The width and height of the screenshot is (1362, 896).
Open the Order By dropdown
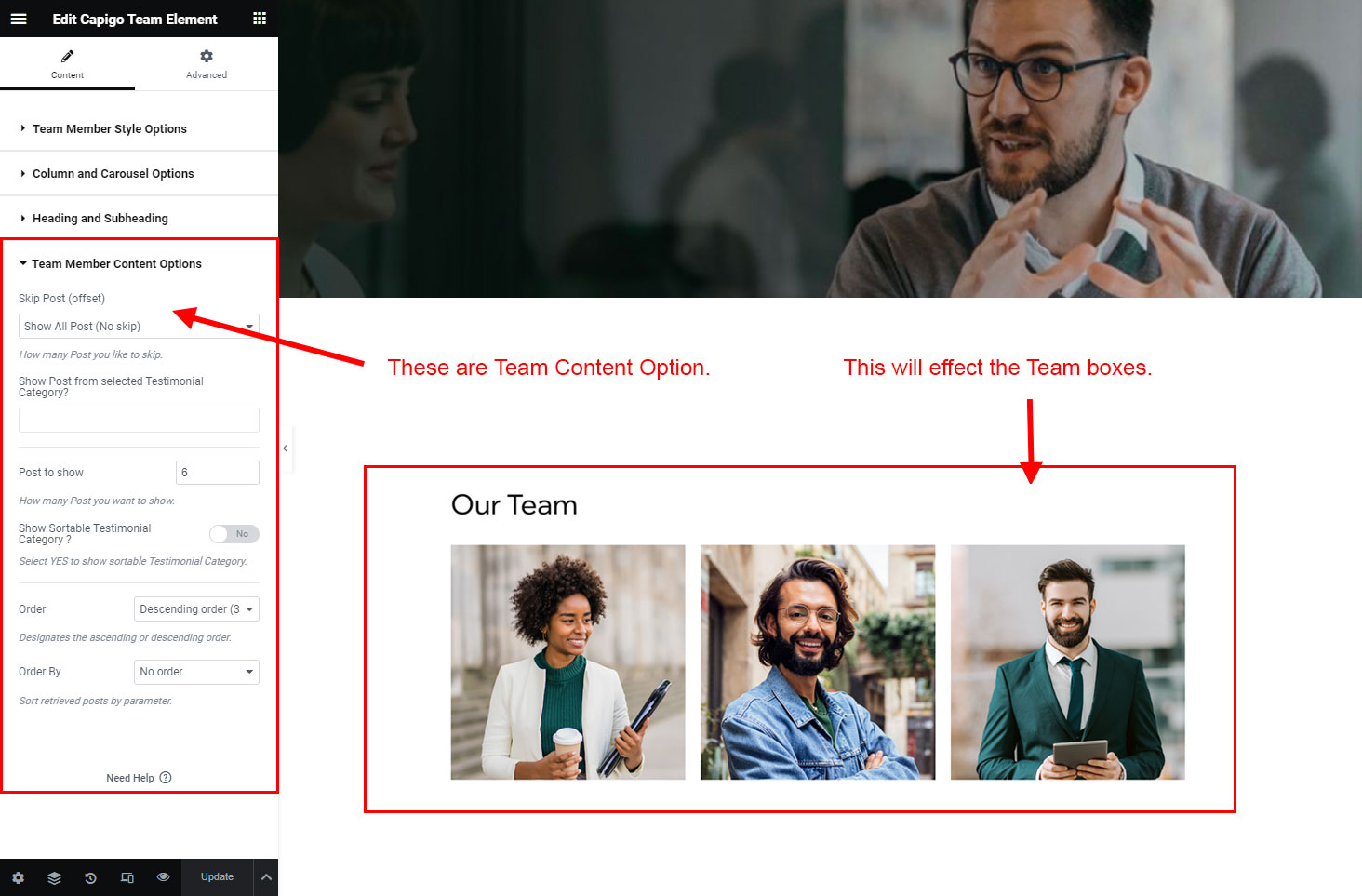click(x=196, y=672)
